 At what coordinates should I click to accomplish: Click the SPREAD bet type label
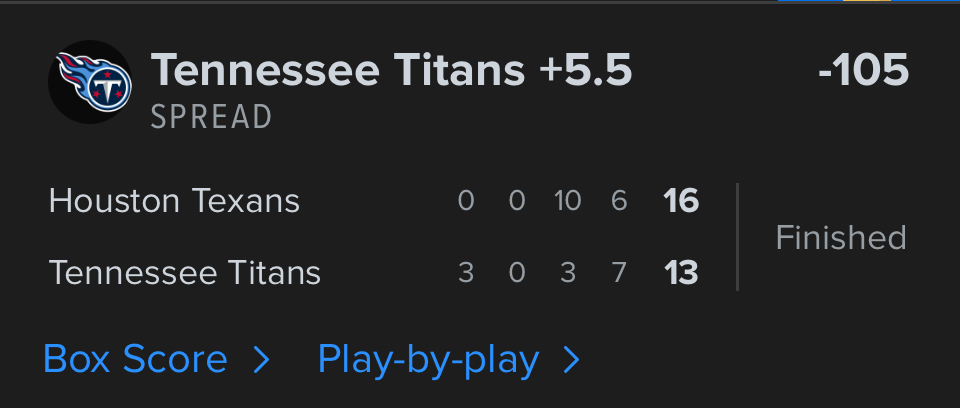[211, 117]
